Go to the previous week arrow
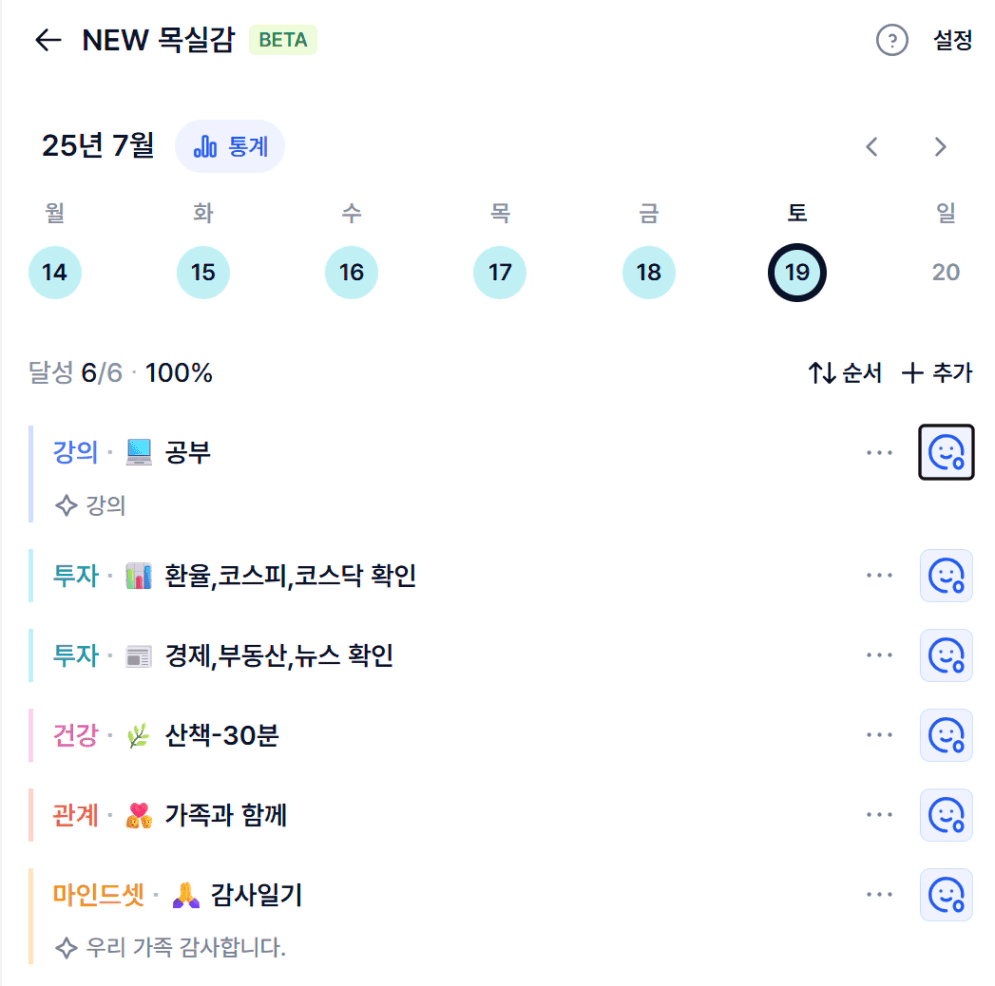This screenshot has height=986, width=995. (873, 147)
